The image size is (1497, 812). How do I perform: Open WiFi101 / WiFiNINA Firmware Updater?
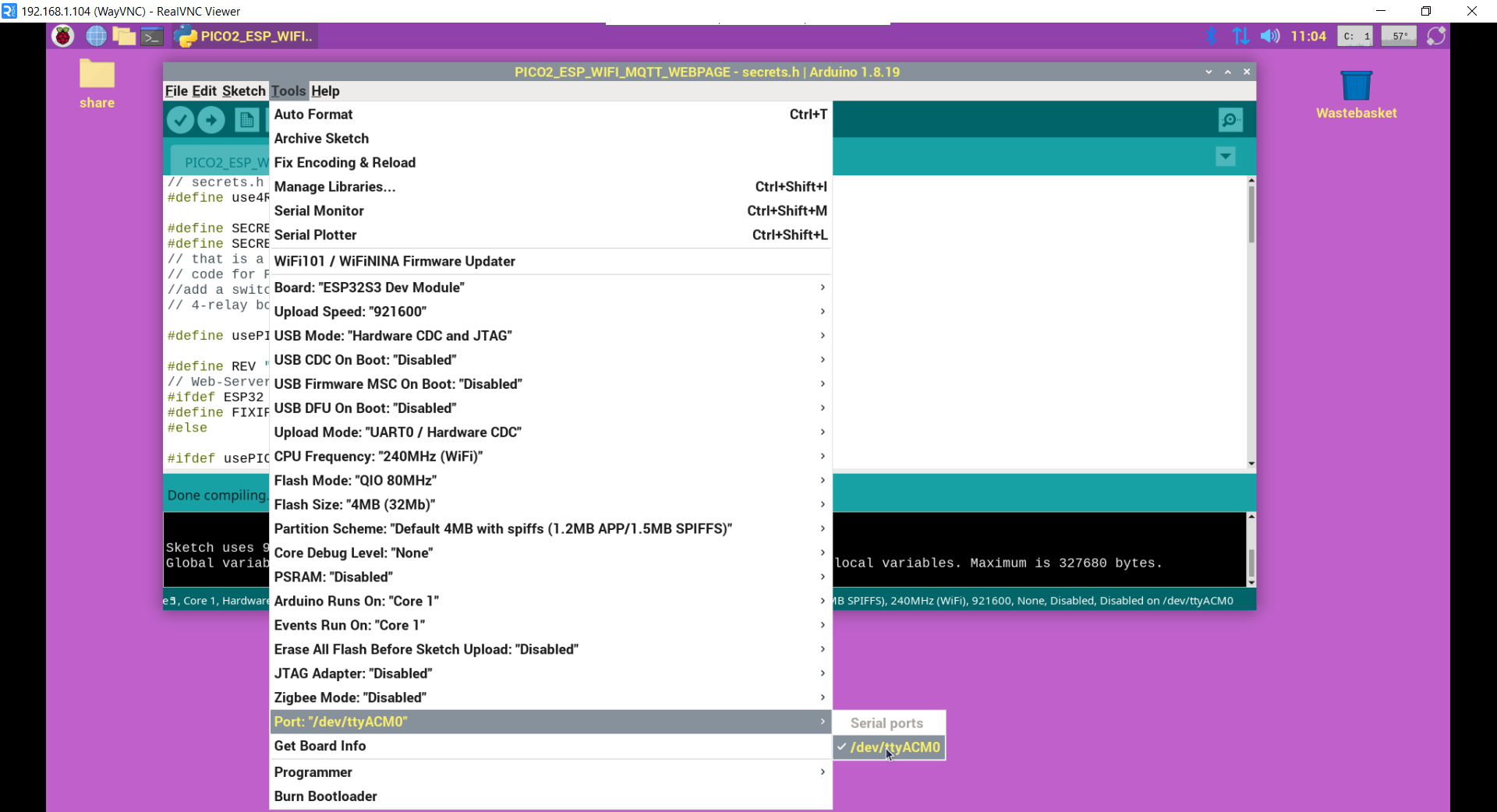pos(550,262)
